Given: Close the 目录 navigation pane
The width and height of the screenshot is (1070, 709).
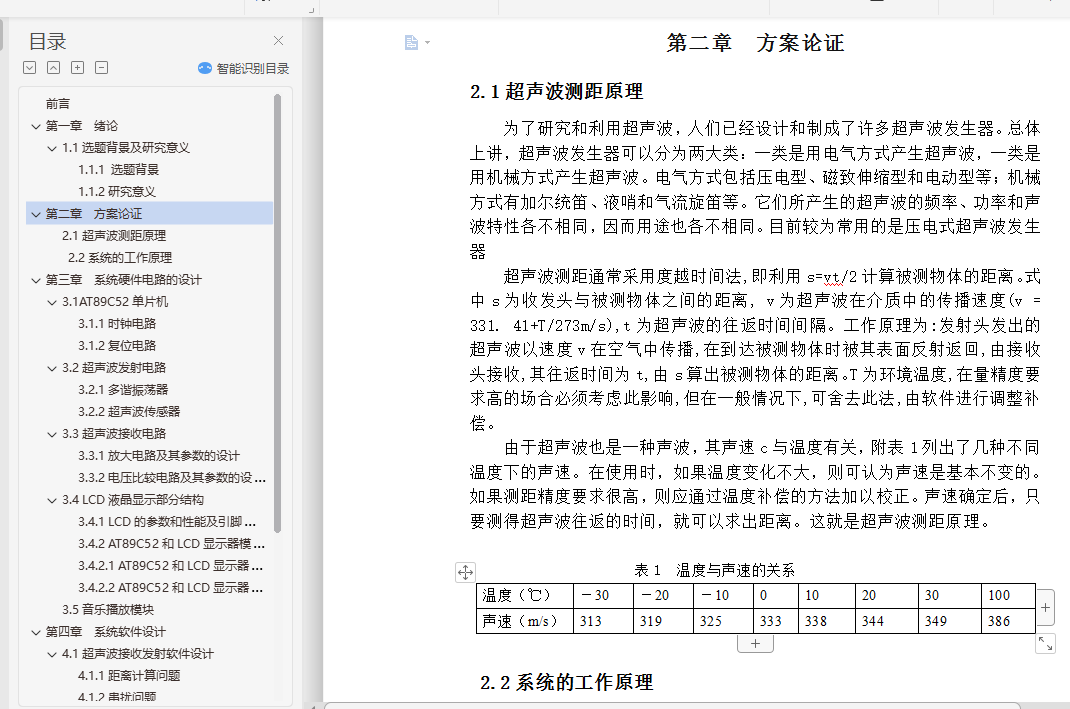Looking at the screenshot, I should 278,41.
